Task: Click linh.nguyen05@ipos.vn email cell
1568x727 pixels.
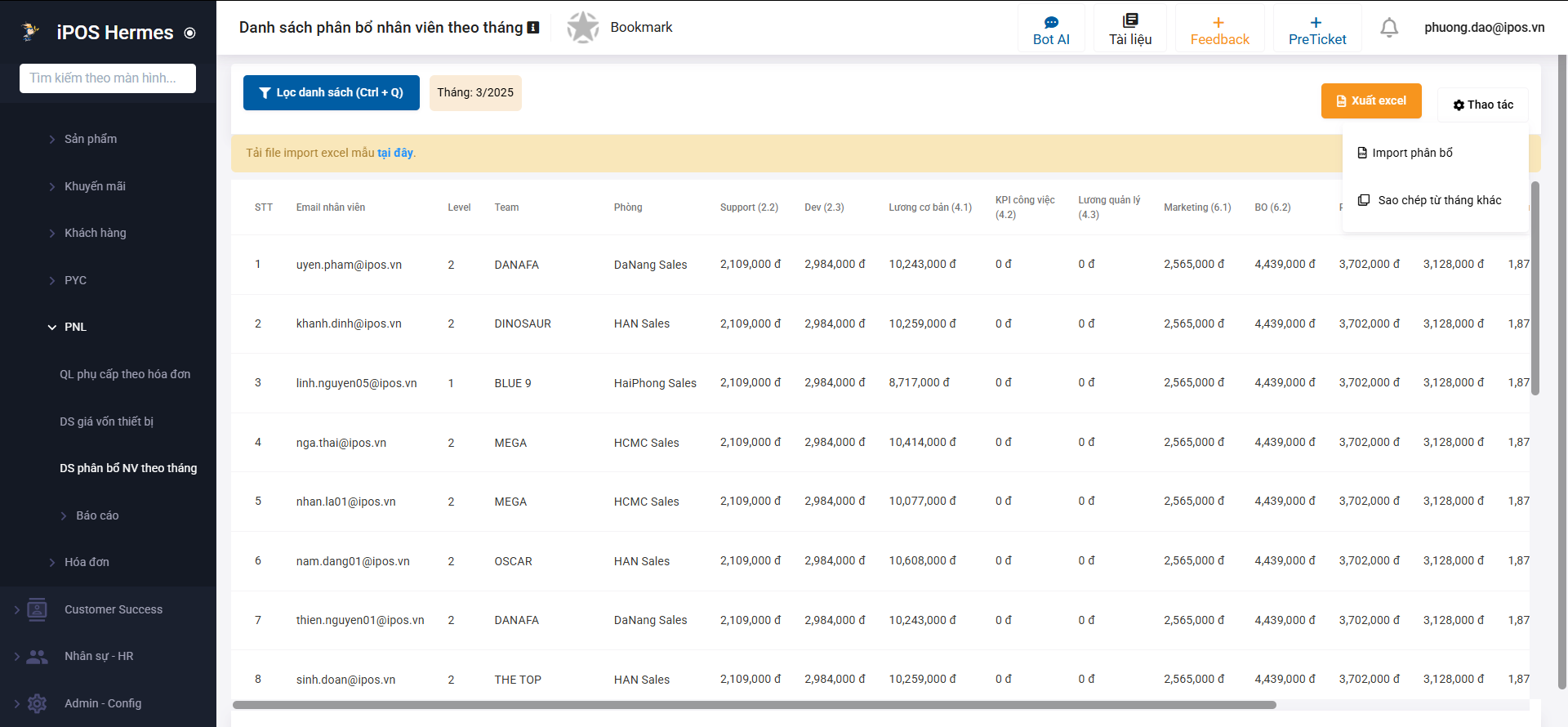Action: pyautogui.click(x=356, y=383)
